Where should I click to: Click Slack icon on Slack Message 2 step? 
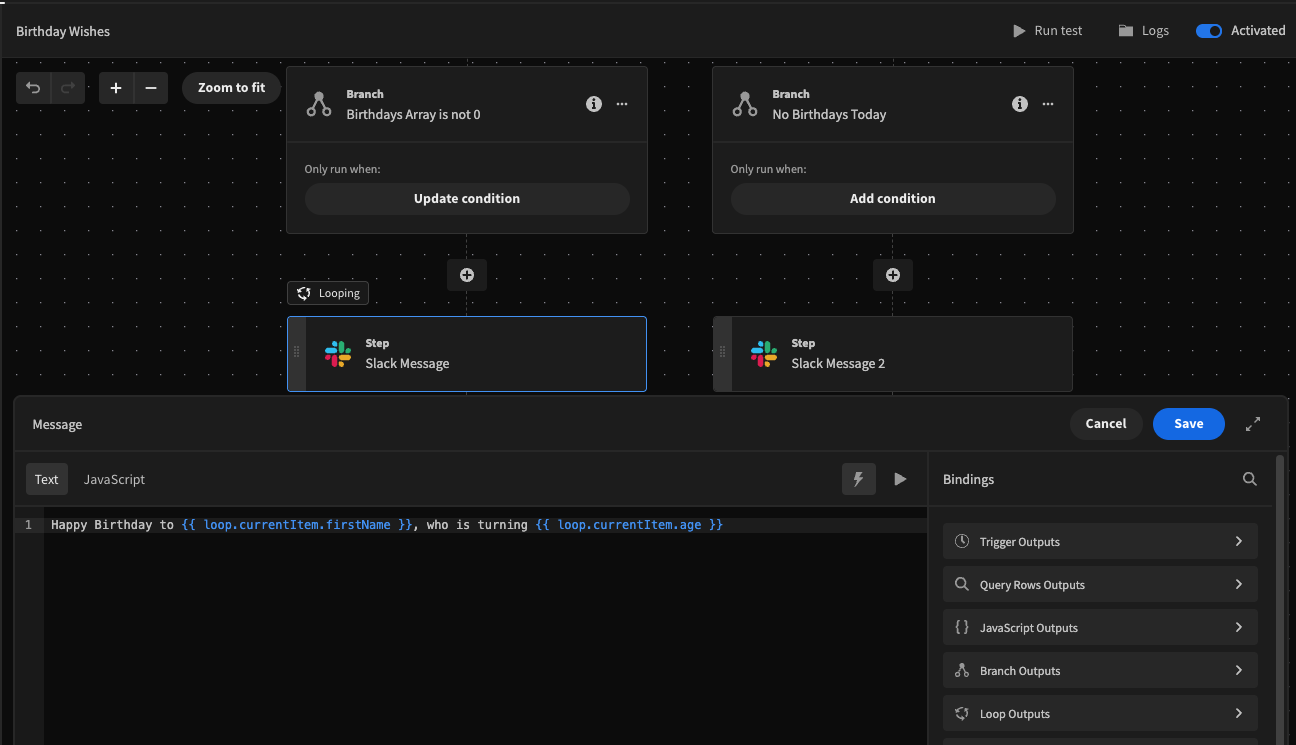tap(764, 354)
